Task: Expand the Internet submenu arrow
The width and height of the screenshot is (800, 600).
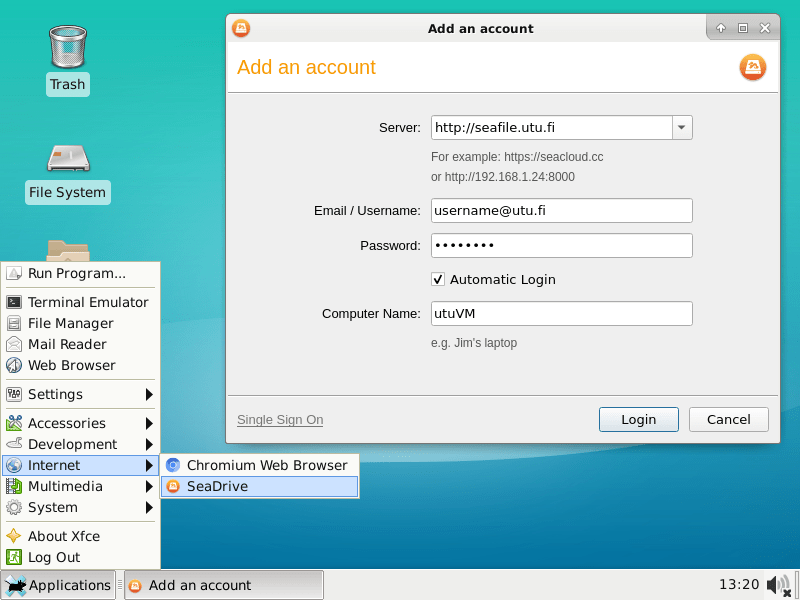Action: coord(149,465)
